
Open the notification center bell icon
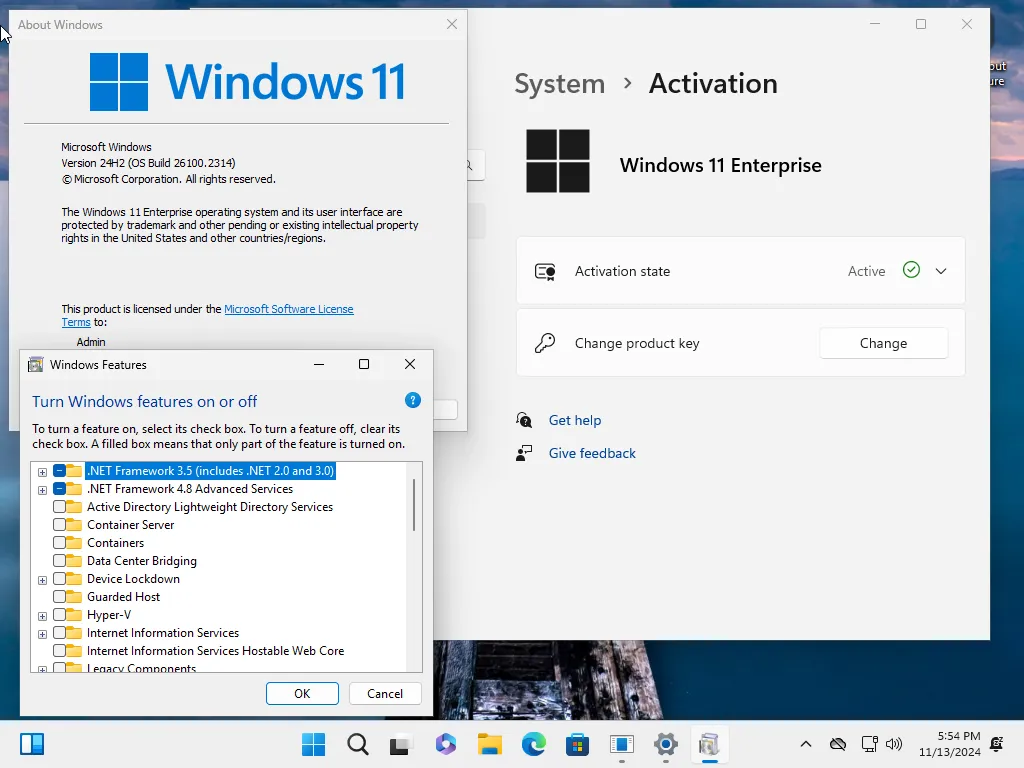point(997,744)
